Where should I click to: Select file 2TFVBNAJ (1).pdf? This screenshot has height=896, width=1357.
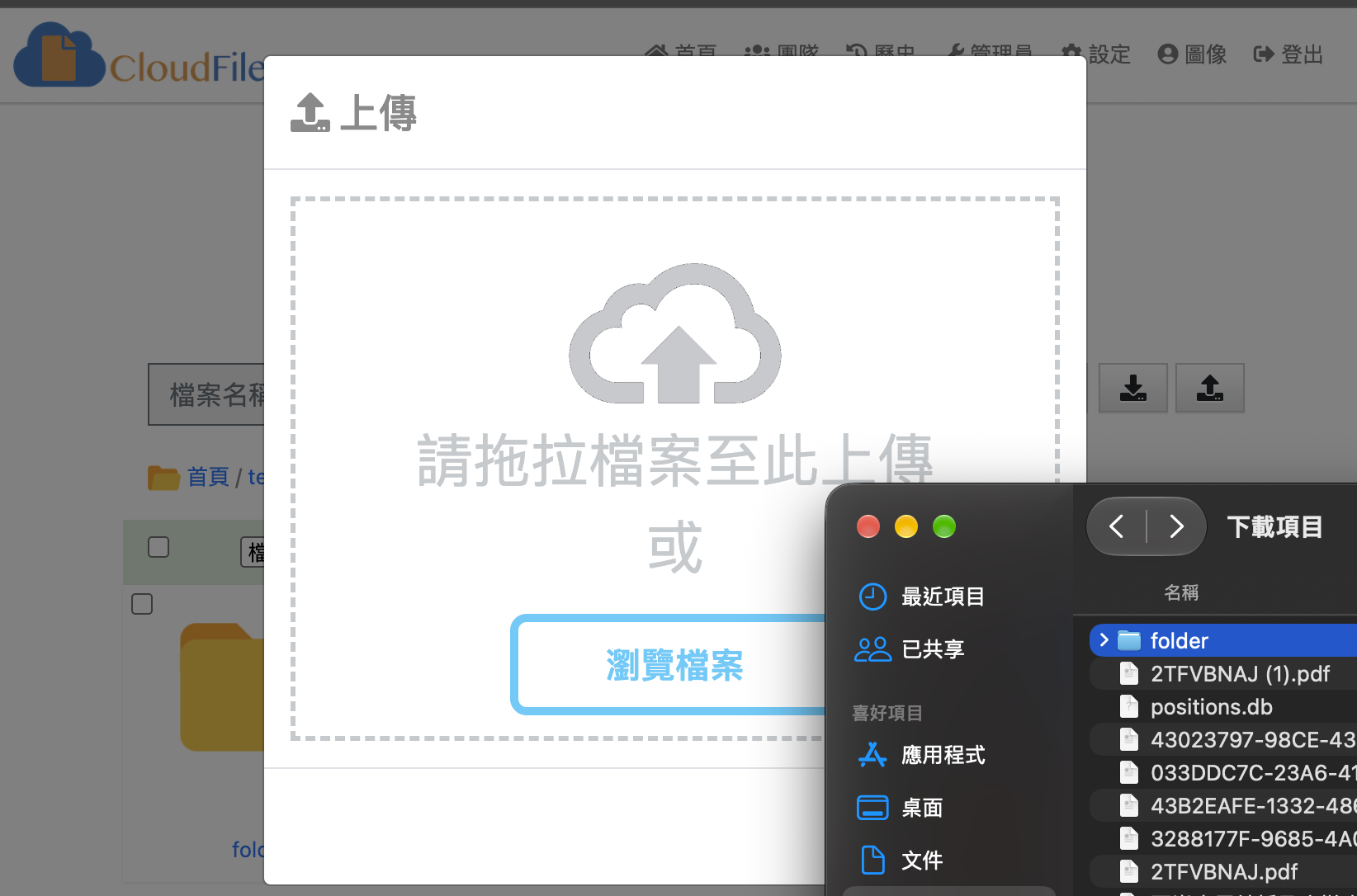(x=1223, y=674)
